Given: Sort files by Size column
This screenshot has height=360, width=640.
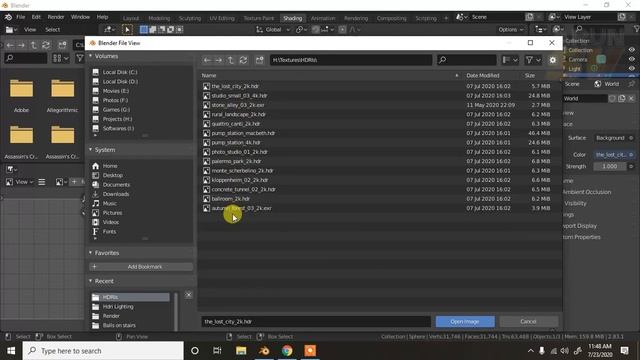Looking at the screenshot, I should click(530, 76).
